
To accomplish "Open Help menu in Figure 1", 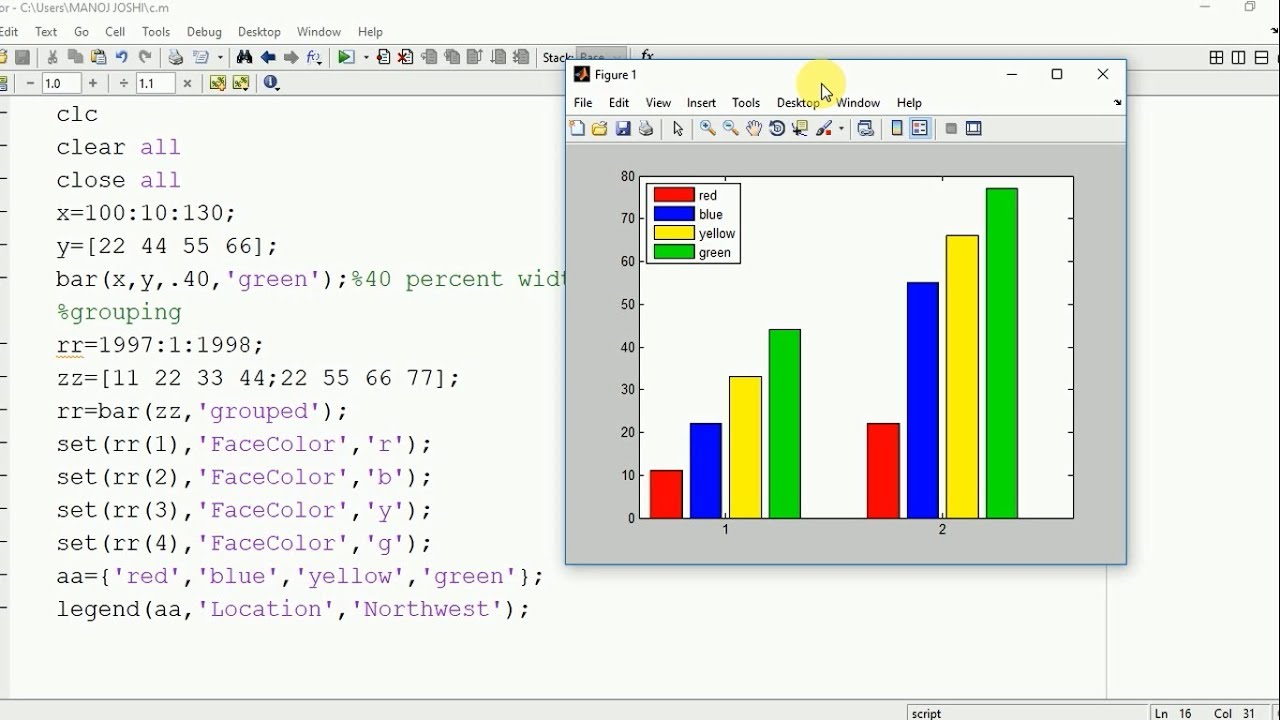I will (909, 103).
